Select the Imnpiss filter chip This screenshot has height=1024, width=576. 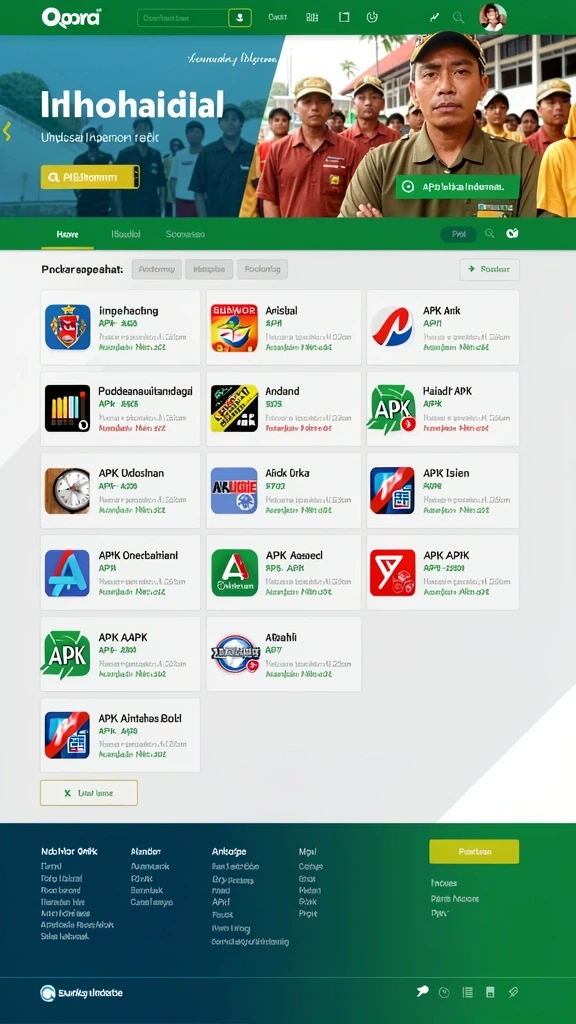point(209,269)
